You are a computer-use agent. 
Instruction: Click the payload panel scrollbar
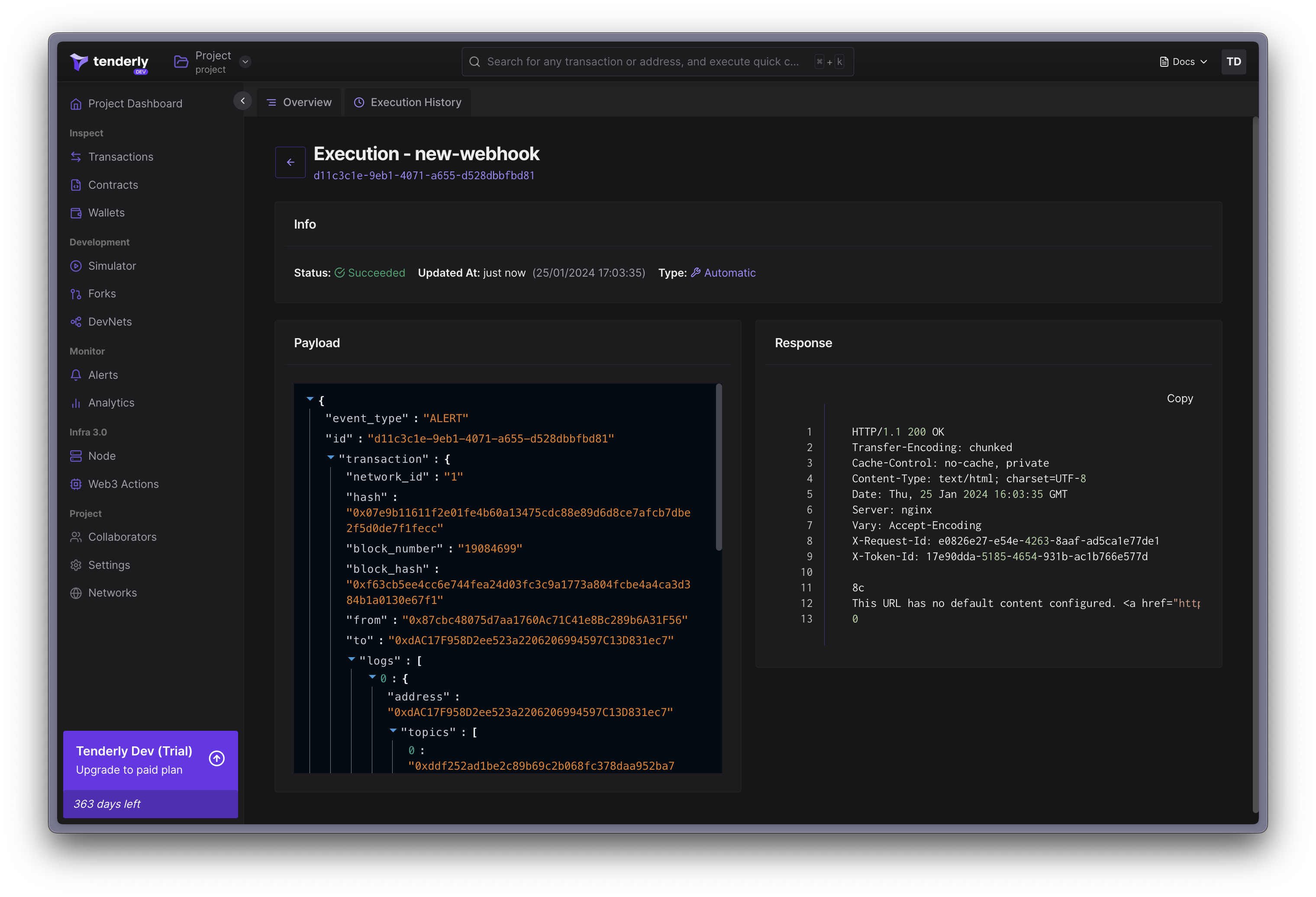pyautogui.click(x=719, y=467)
